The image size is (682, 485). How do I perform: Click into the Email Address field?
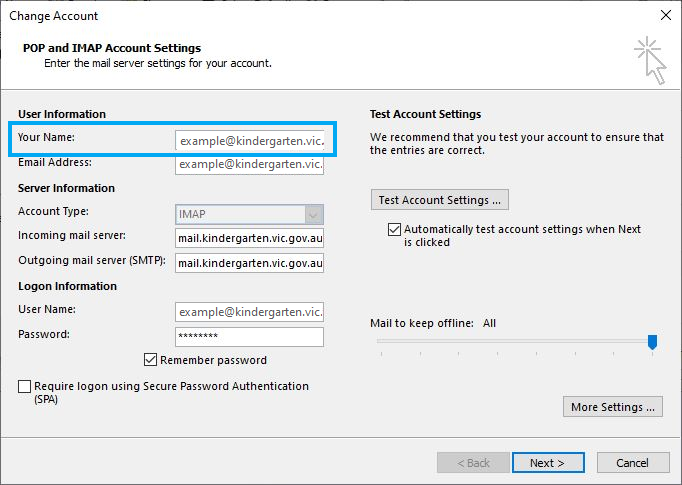[249, 164]
